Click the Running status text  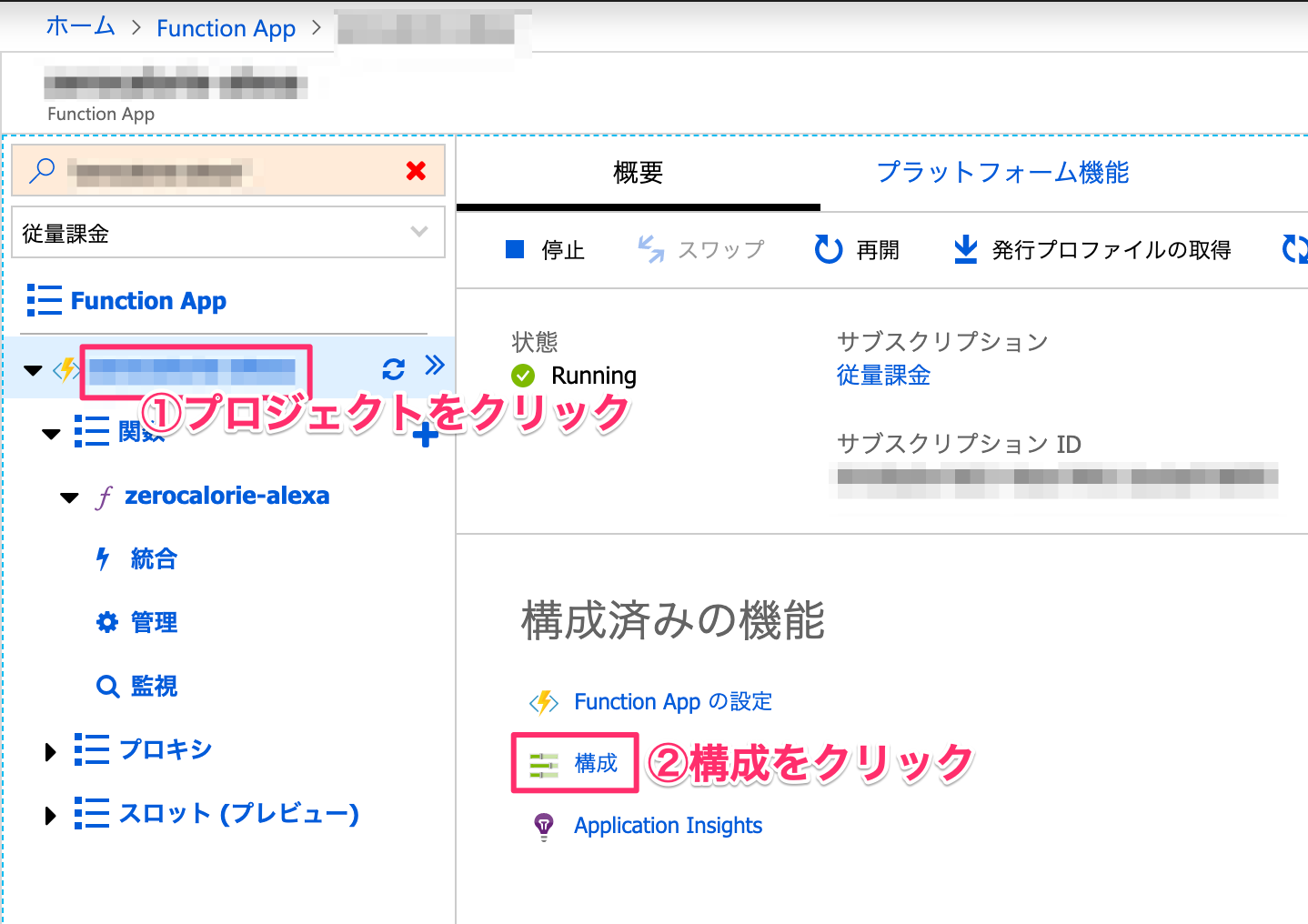[594, 376]
